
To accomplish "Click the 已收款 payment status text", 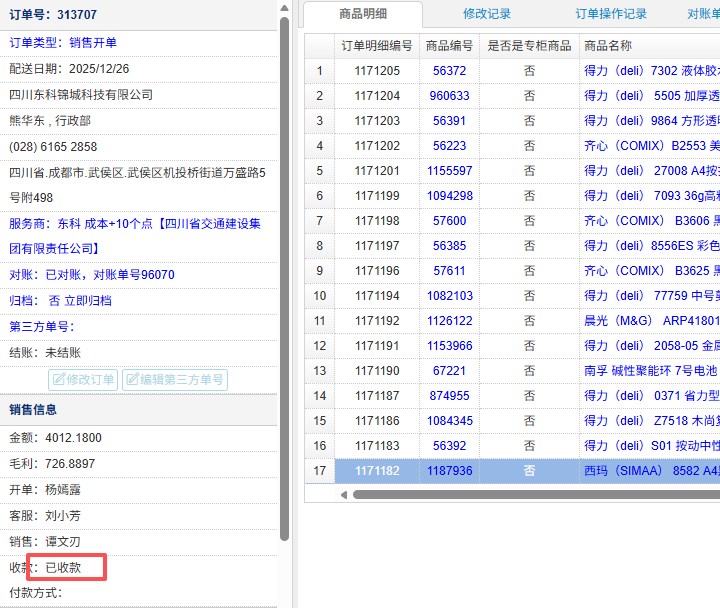I will [x=66, y=568].
